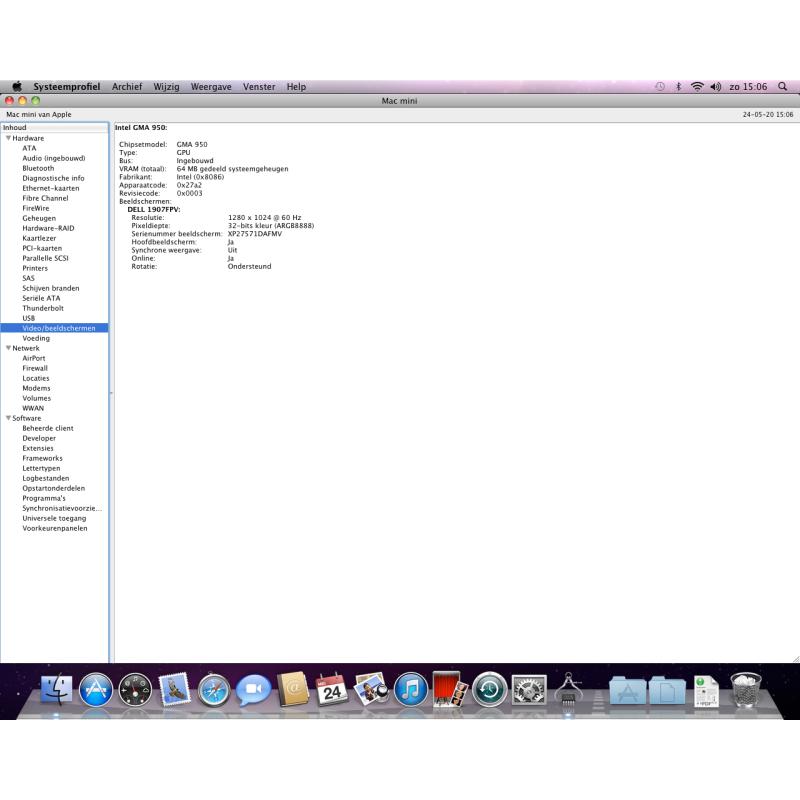The height and width of the screenshot is (800, 800).
Task: Open the Trash in dock
Action: pyautogui.click(x=746, y=689)
